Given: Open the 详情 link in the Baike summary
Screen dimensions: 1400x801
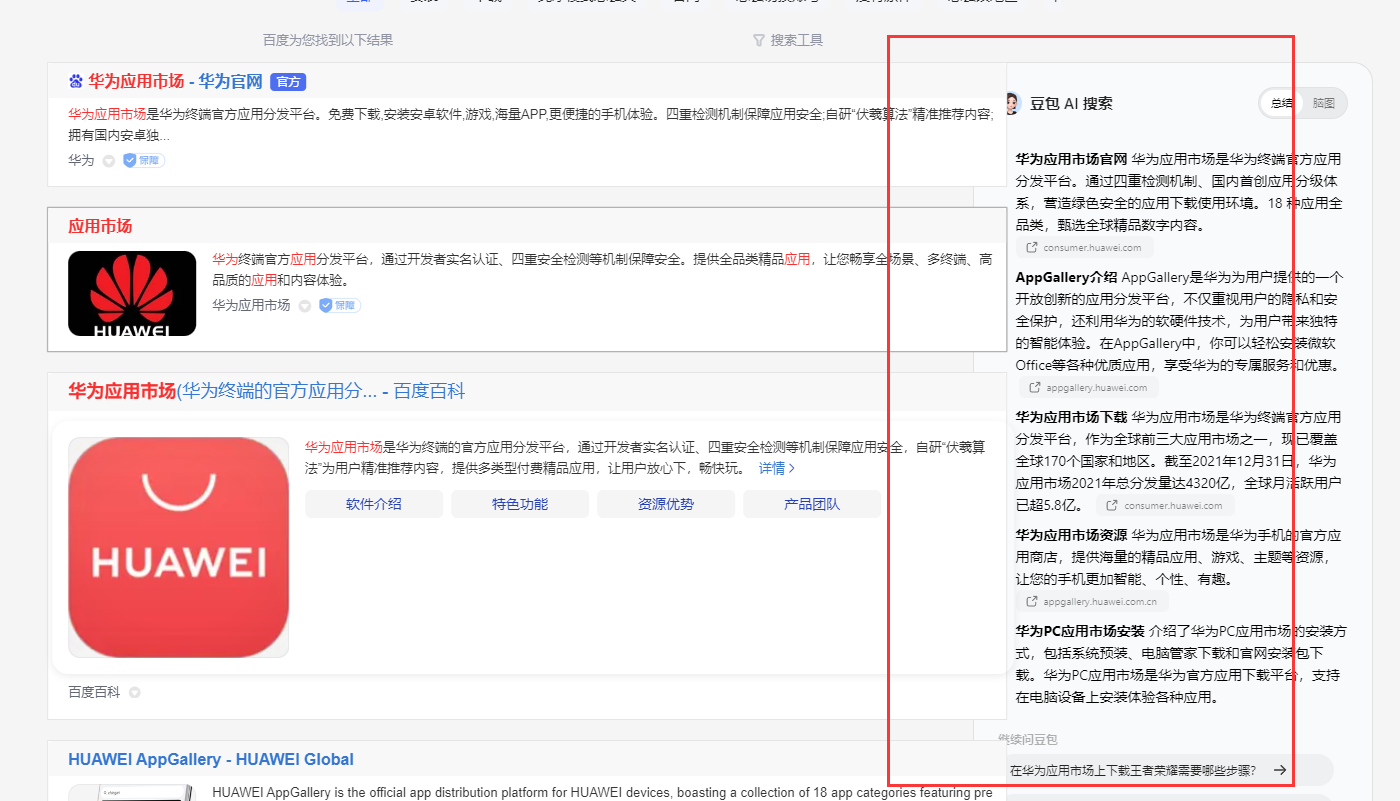Looking at the screenshot, I should point(777,468).
